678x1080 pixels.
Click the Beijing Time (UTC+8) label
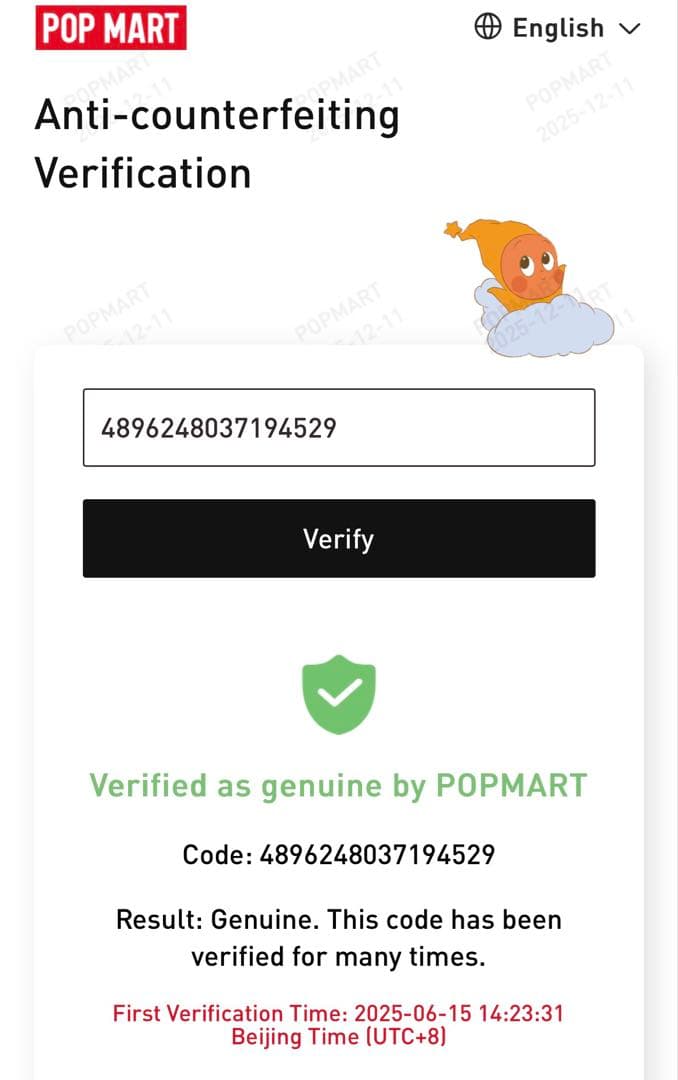(339, 1037)
